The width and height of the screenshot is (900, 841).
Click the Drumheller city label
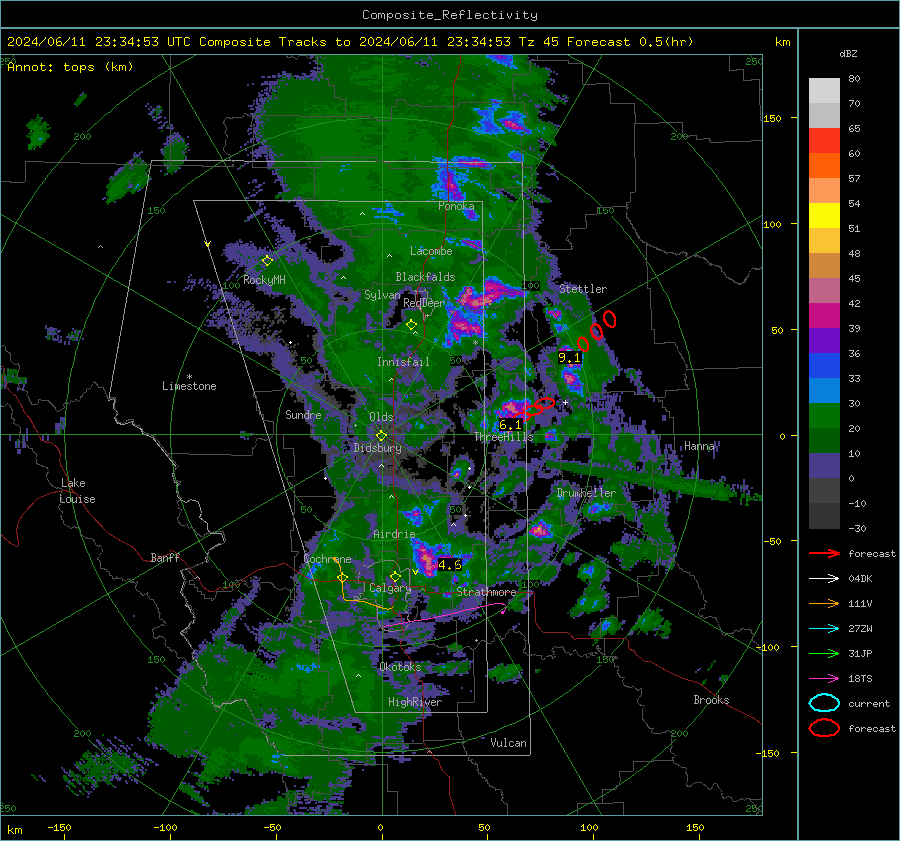[586, 493]
